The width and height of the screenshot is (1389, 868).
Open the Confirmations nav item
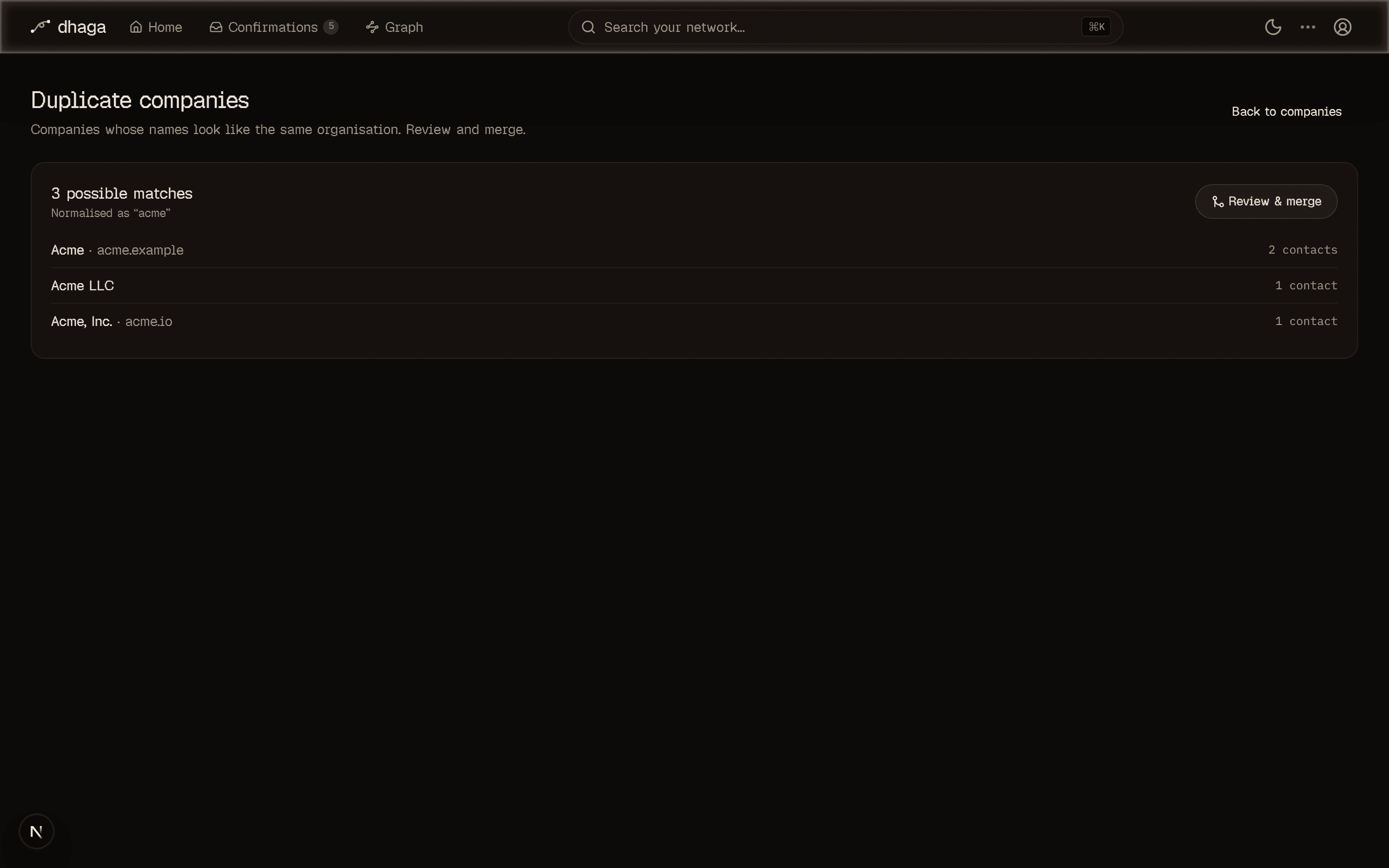(274, 27)
